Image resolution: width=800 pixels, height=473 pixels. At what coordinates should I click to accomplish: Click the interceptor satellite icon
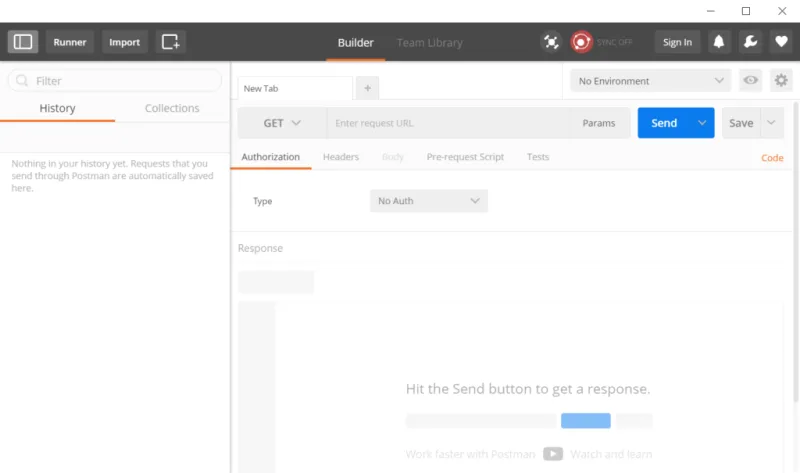click(551, 42)
